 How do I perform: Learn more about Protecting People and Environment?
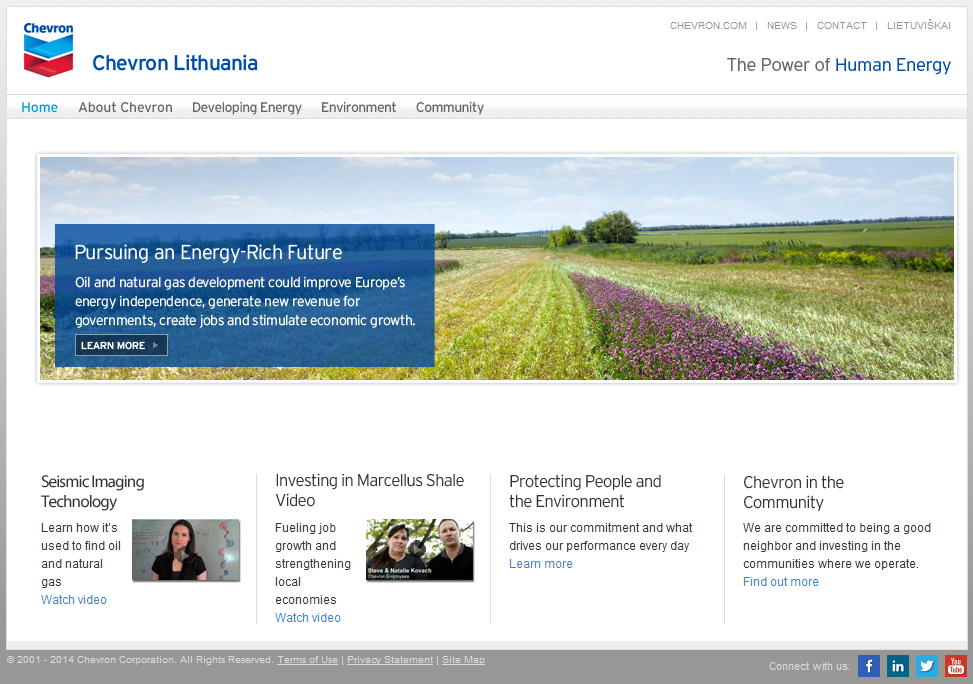[x=540, y=564]
